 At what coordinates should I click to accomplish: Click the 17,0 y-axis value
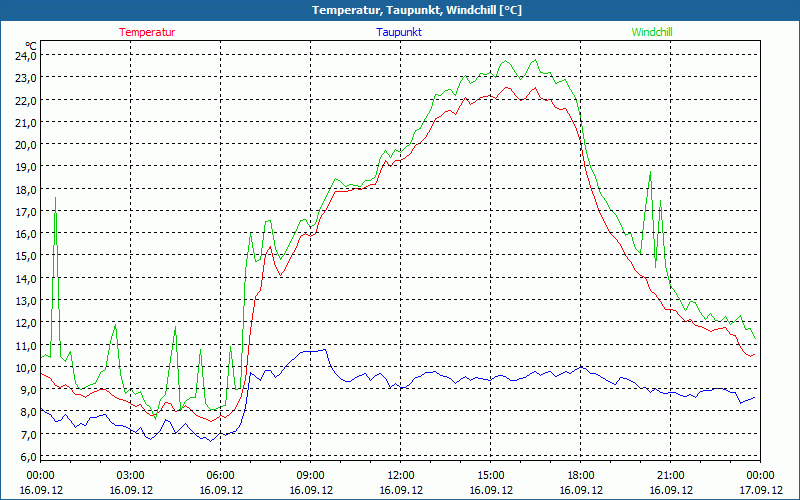click(x=26, y=212)
